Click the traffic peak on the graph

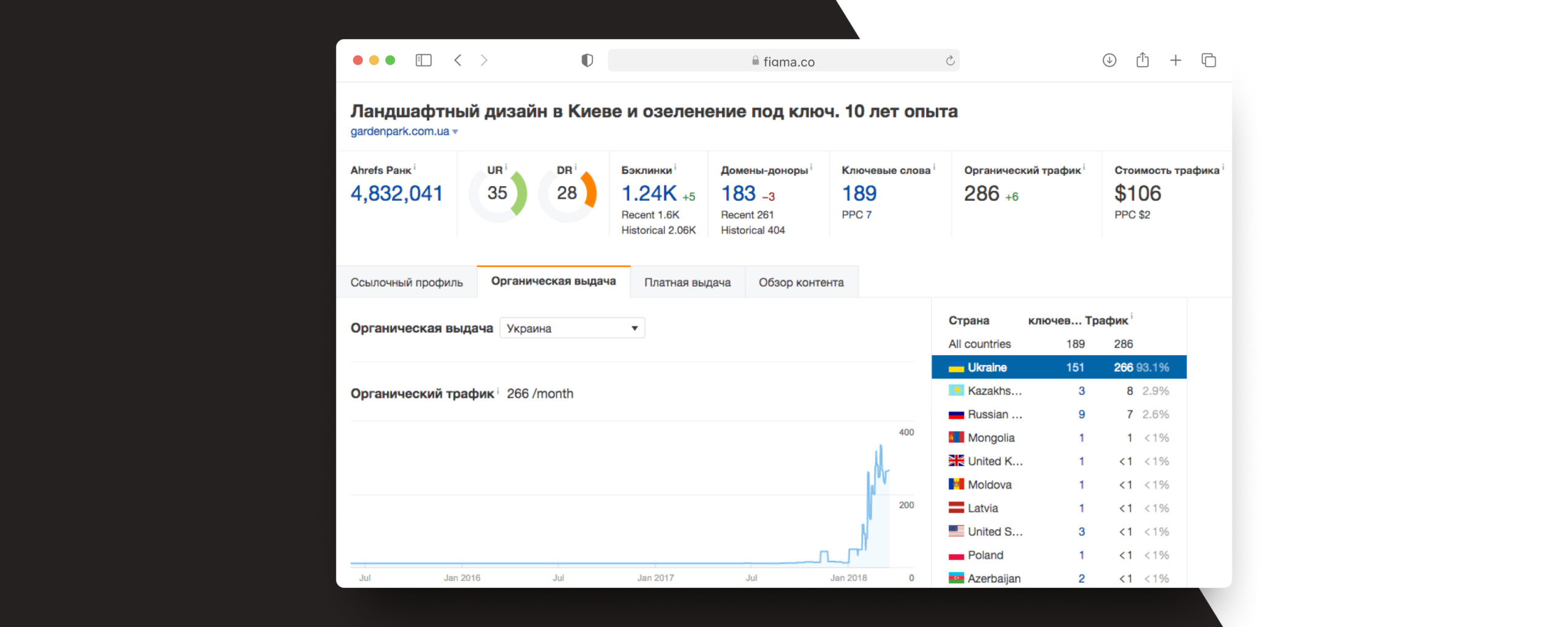881,446
